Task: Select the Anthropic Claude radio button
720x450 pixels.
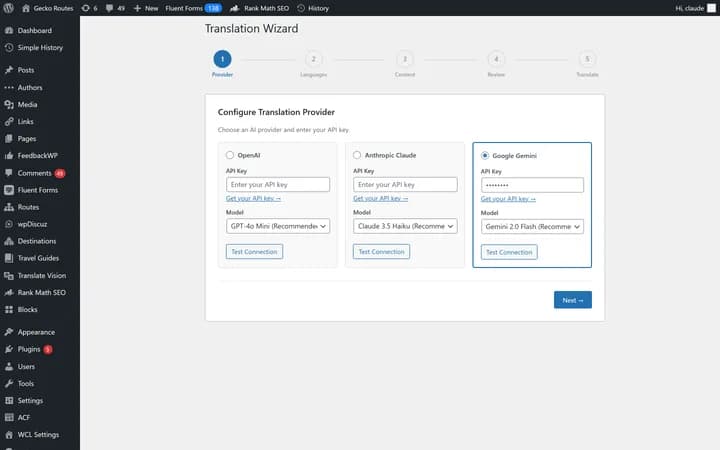Action: click(357, 155)
